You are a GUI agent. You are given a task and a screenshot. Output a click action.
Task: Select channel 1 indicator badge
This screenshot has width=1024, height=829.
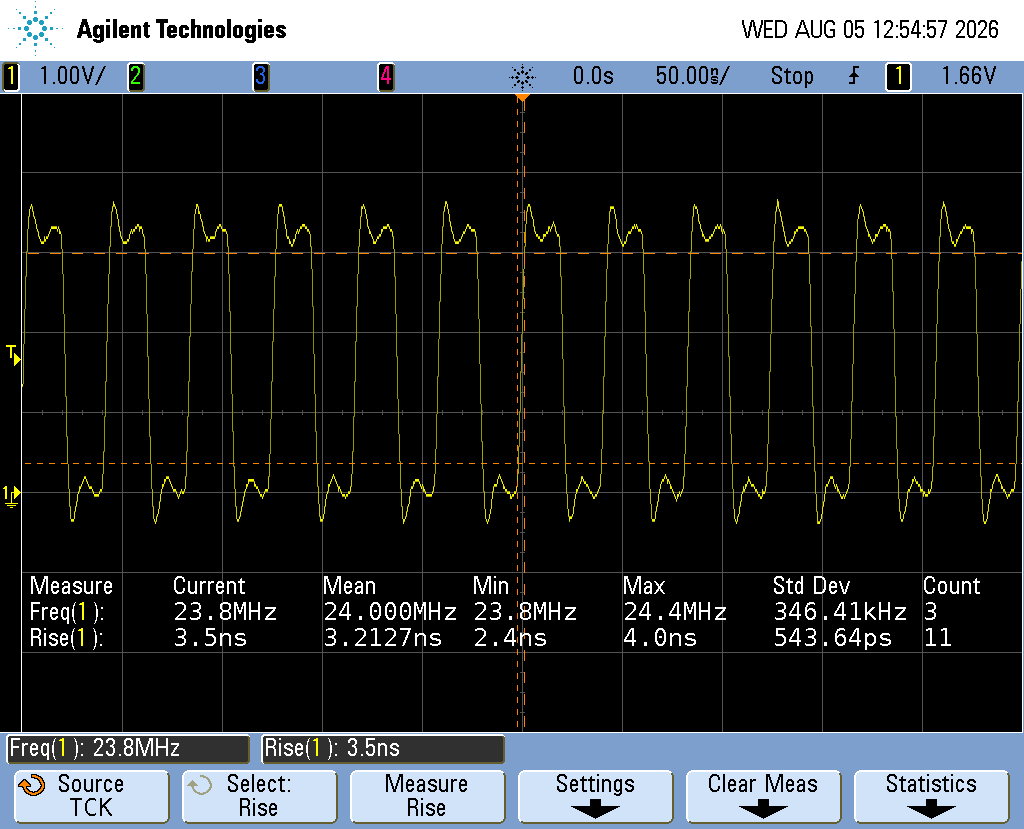tap(10, 76)
